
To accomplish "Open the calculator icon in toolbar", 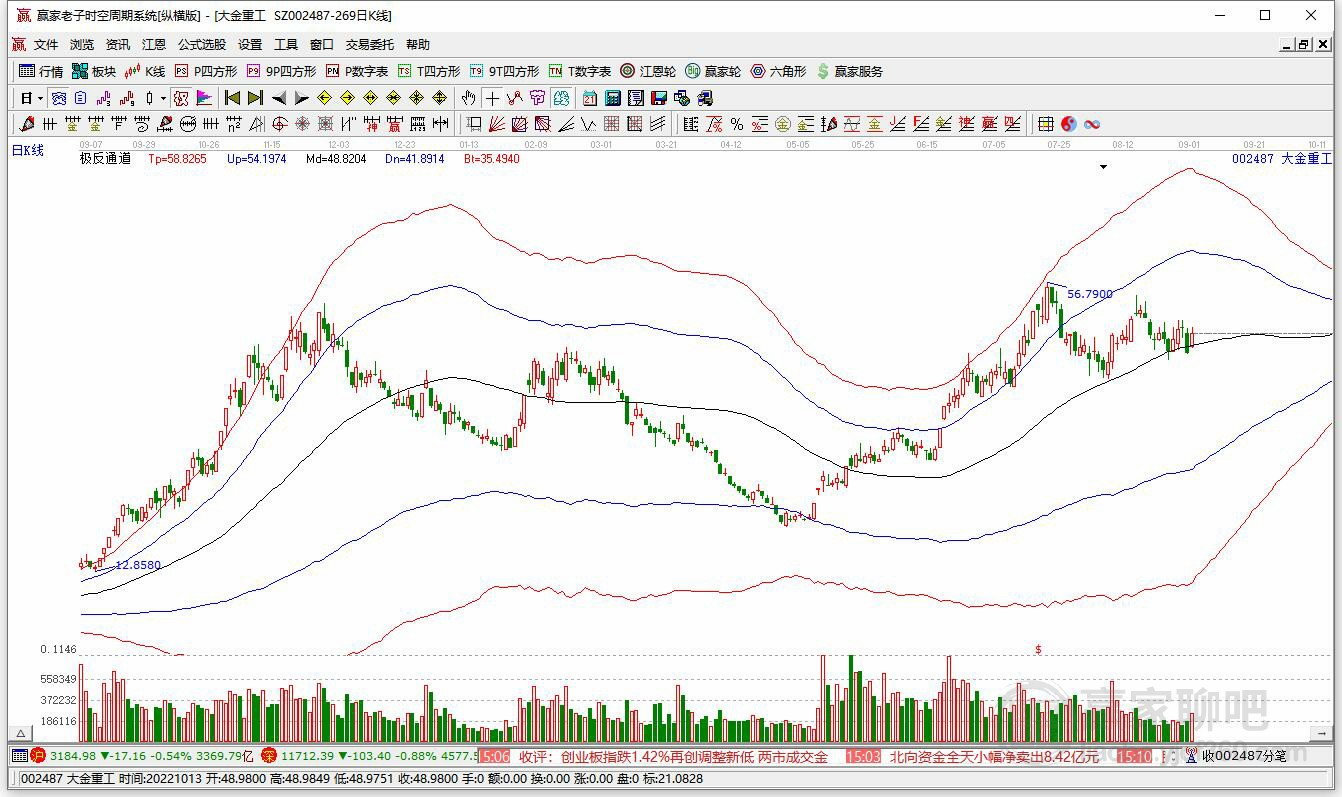I will pos(613,98).
